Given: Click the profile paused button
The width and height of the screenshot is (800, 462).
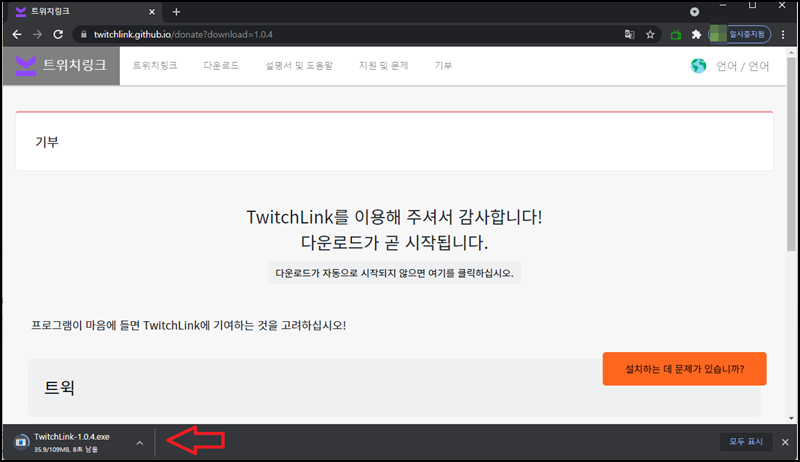Looking at the screenshot, I should [x=740, y=34].
